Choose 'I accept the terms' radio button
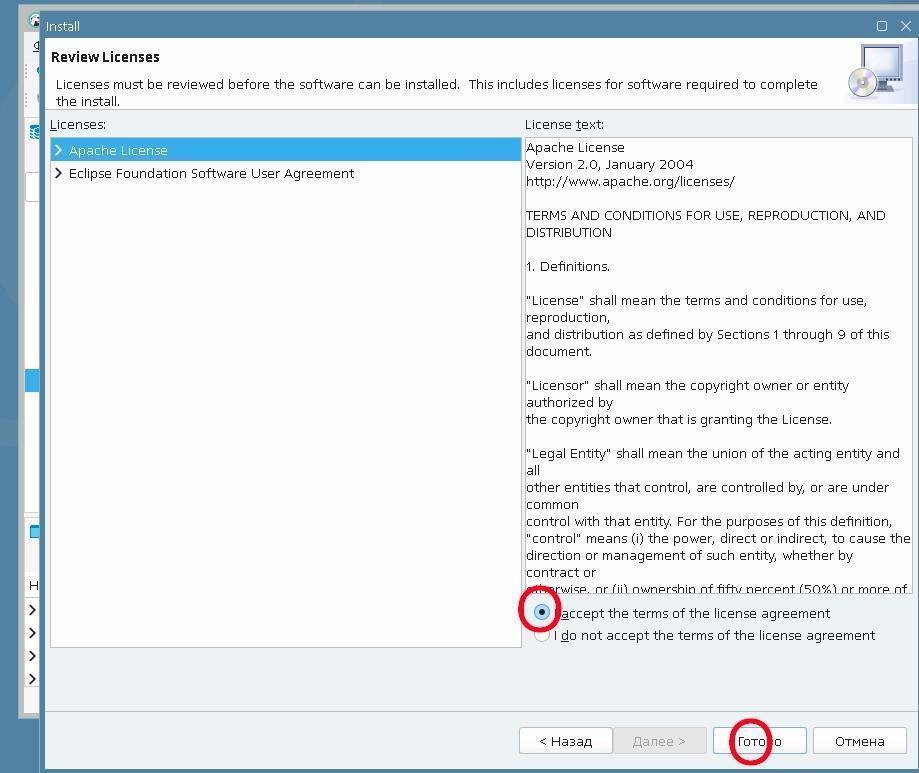The image size is (919, 773). (542, 612)
